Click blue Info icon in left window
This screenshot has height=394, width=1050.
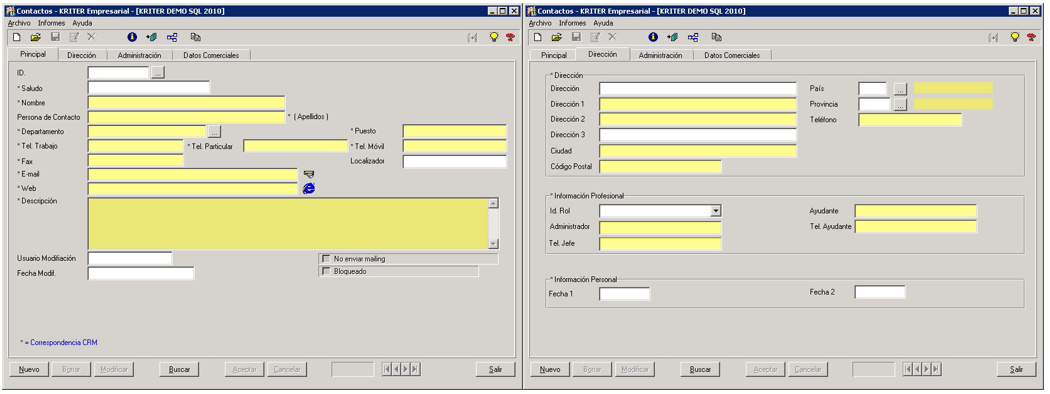coord(132,38)
